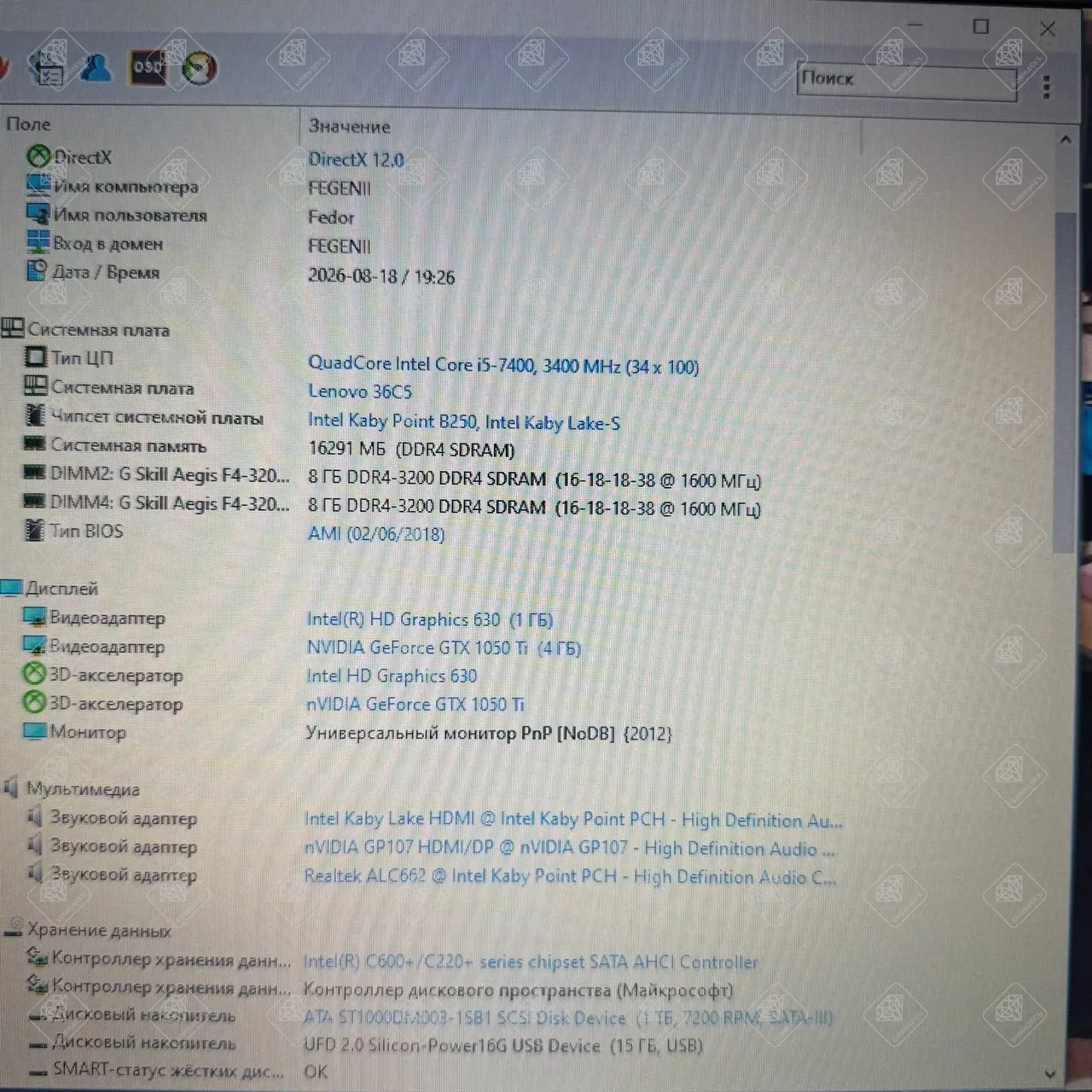The height and width of the screenshot is (1092, 1092).
Task: Open the Lenovo 36C5 motherboard link
Action: click(x=360, y=392)
